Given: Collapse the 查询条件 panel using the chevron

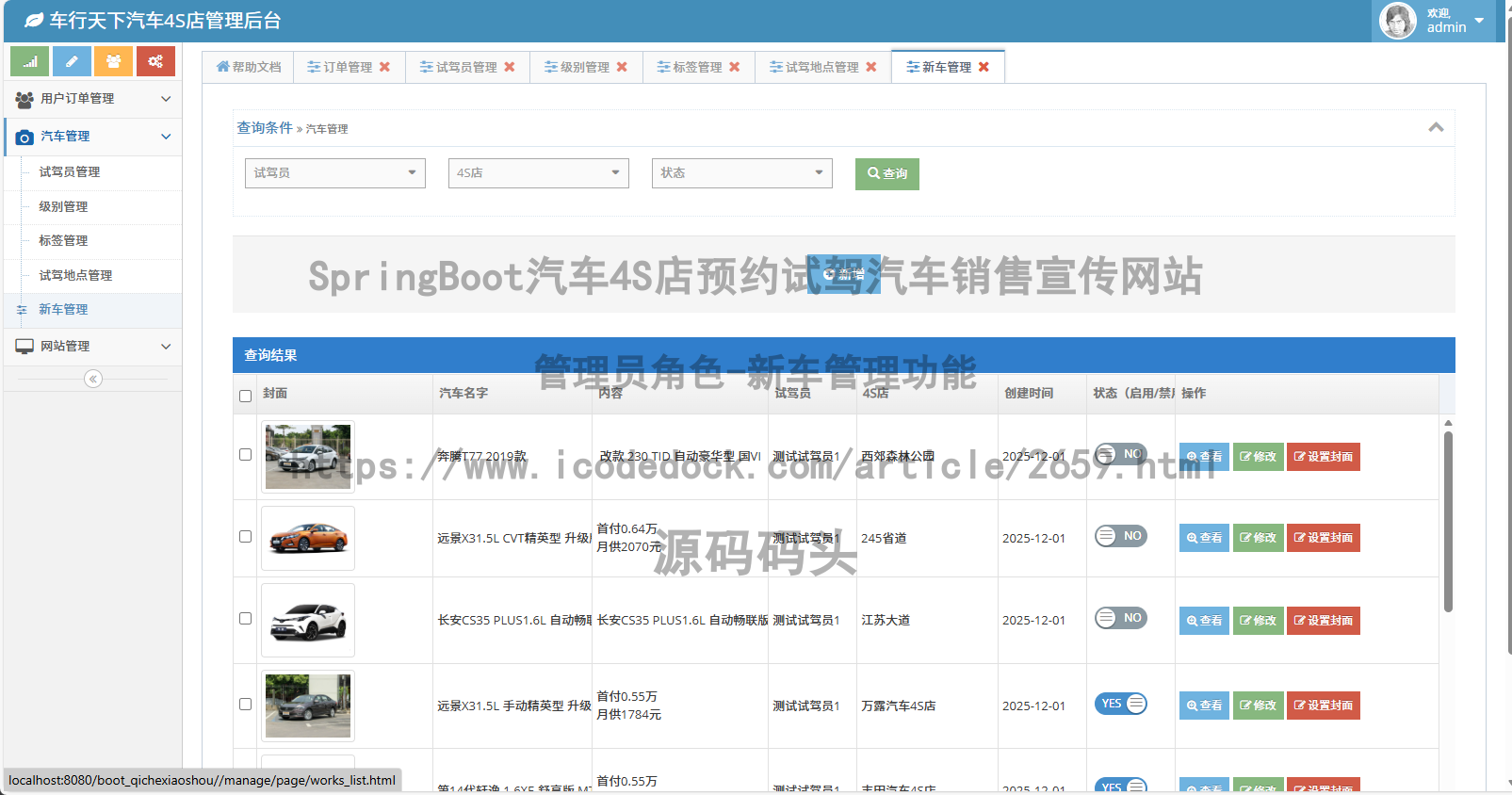Looking at the screenshot, I should point(1436,128).
